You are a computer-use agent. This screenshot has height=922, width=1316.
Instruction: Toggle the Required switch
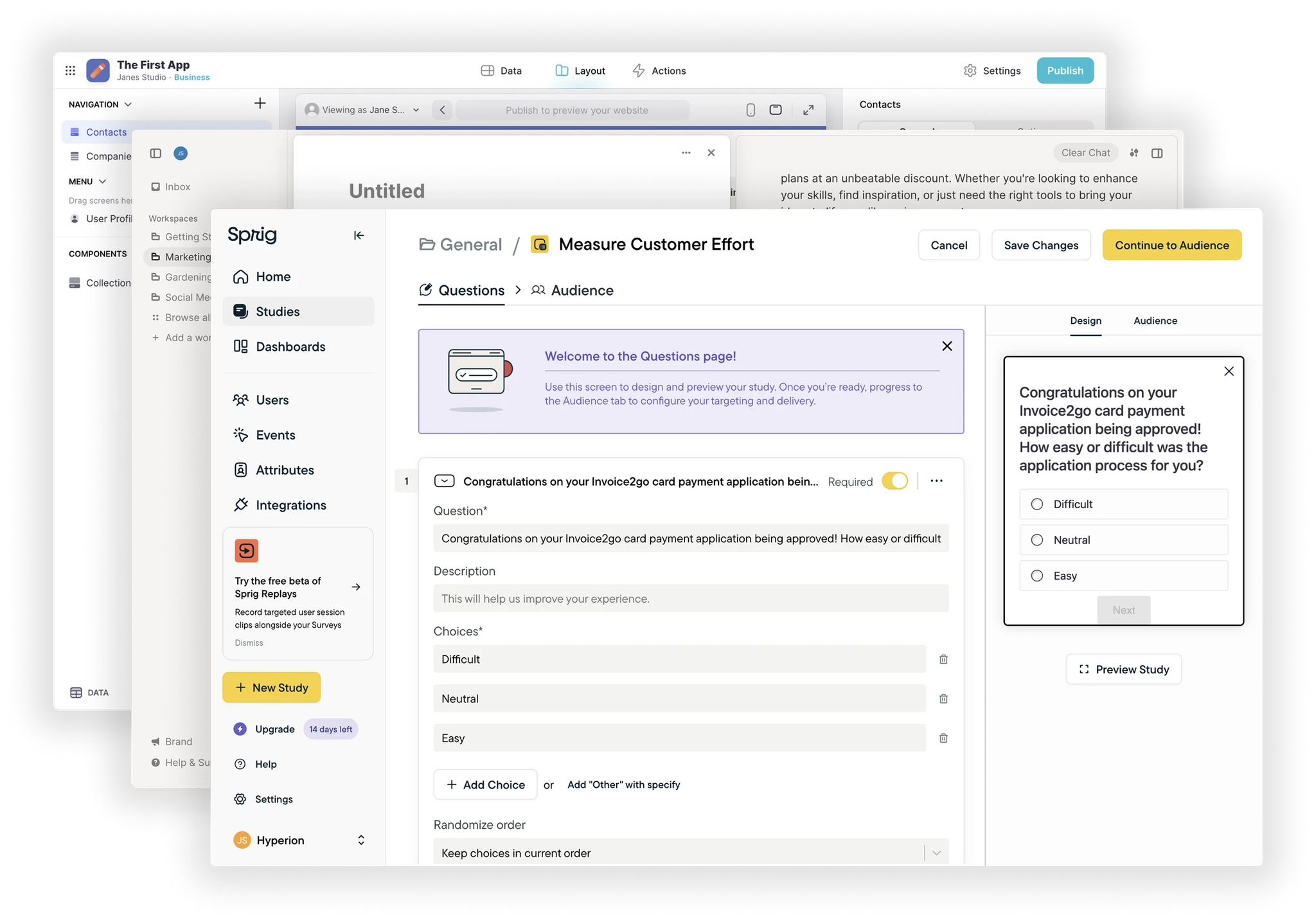click(x=894, y=481)
